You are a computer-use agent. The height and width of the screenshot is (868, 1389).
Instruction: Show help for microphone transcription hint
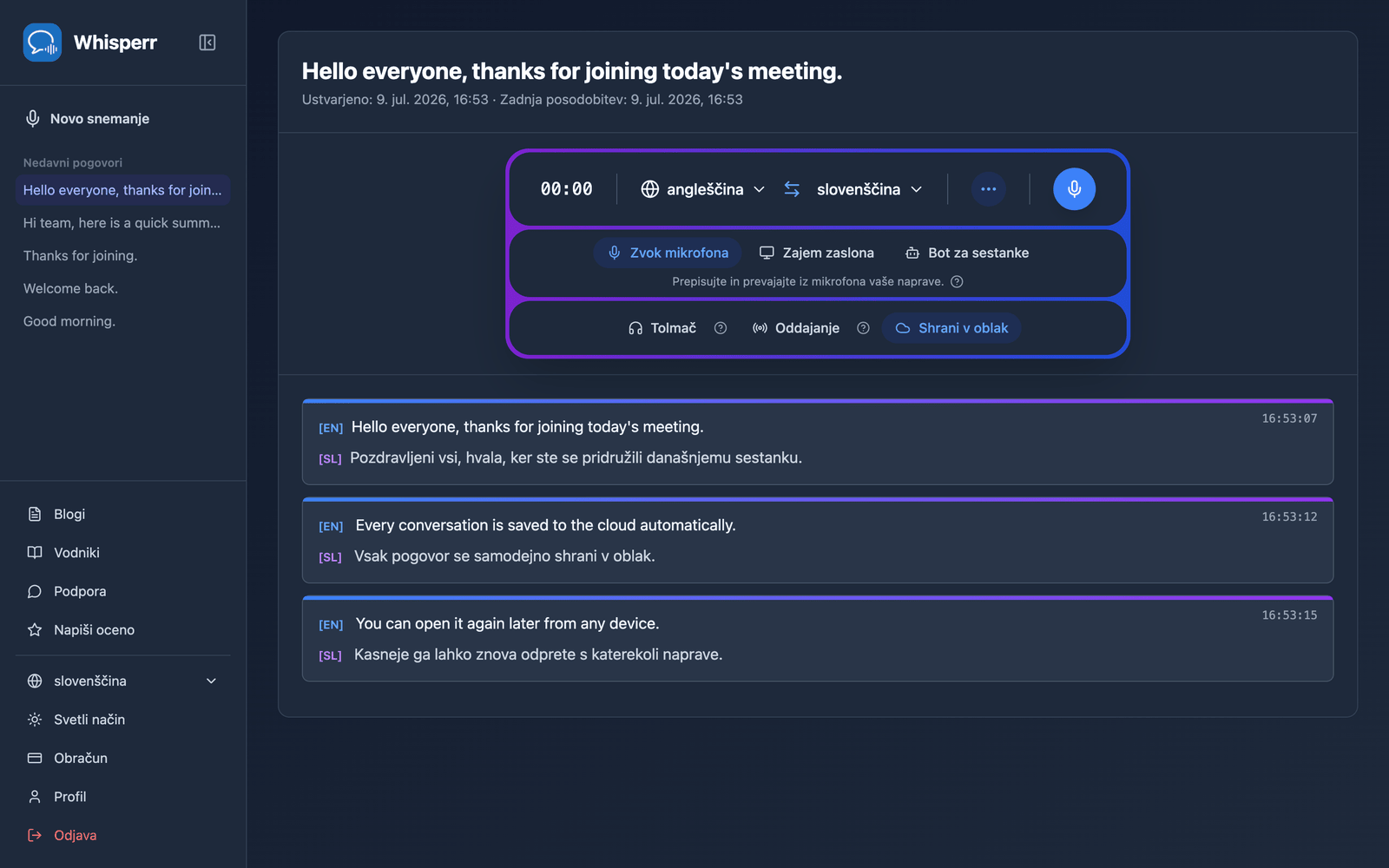coord(957,282)
